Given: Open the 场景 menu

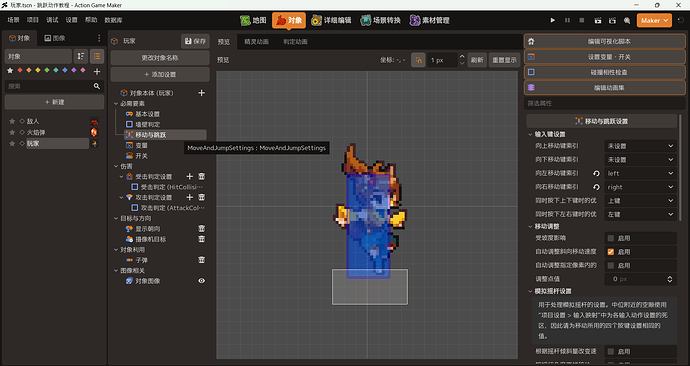Looking at the screenshot, I should tap(13, 20).
